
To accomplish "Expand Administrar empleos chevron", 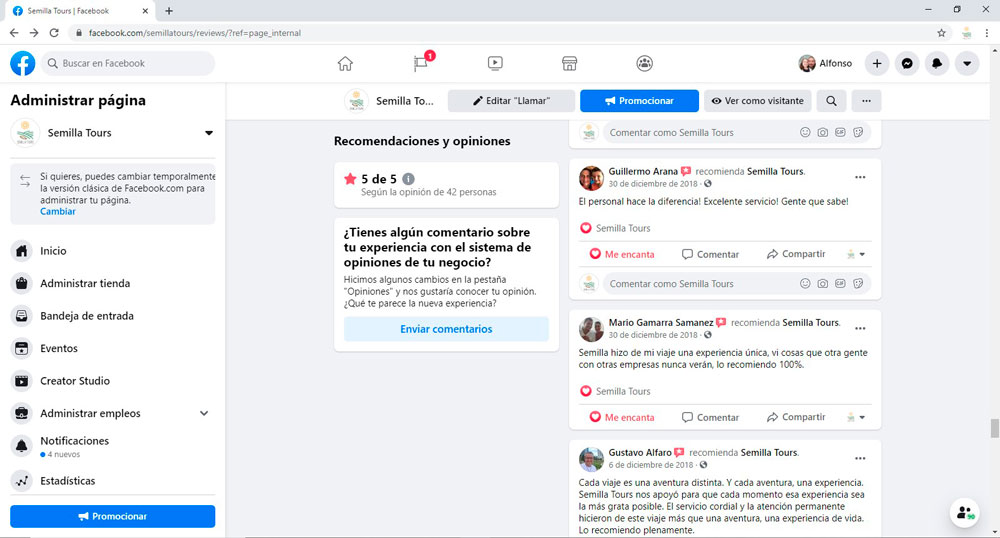I will [204, 413].
